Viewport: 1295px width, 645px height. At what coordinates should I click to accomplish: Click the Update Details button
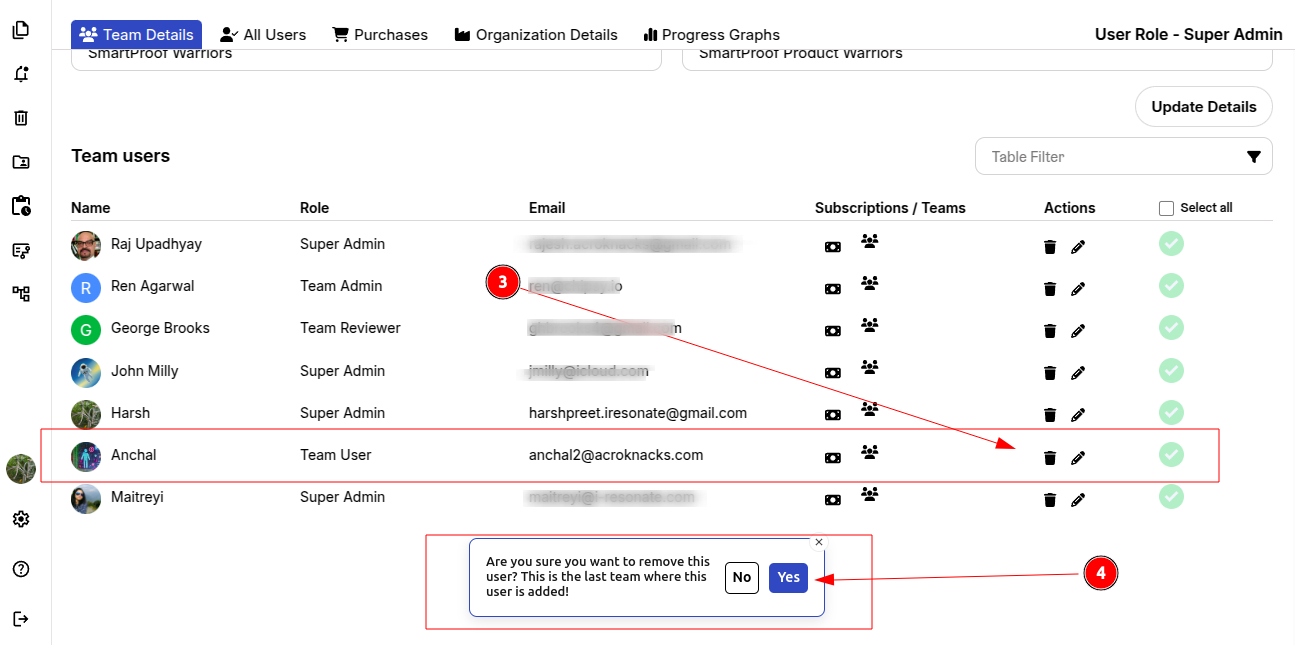[1203, 107]
